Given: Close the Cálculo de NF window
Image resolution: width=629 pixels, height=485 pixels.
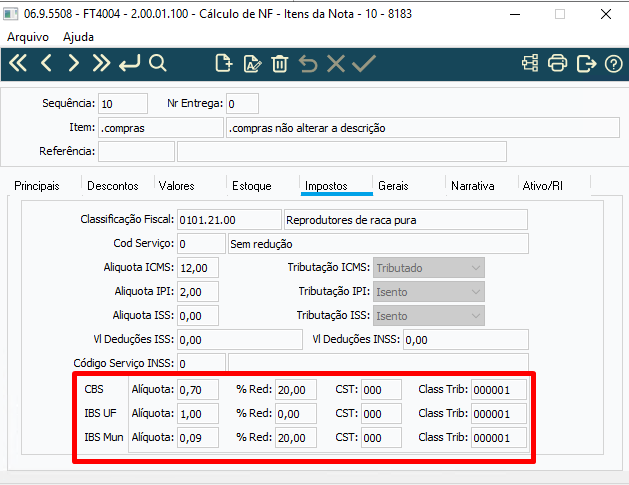Looking at the screenshot, I should click(606, 14).
